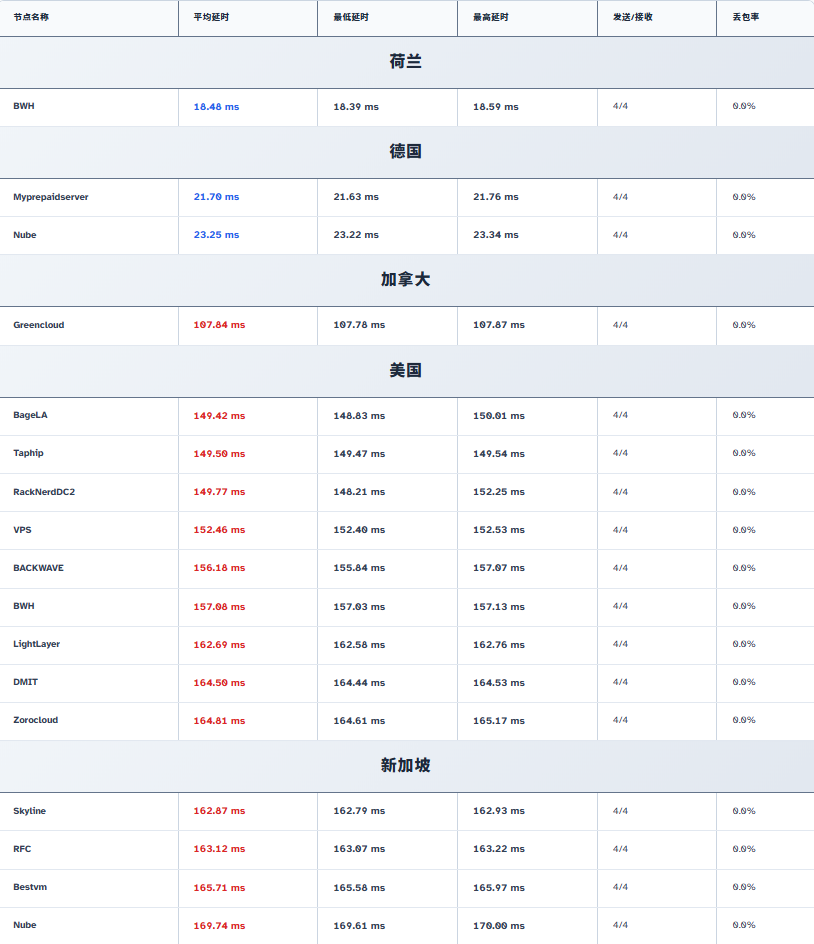This screenshot has width=814, height=944.
Task: Collapse the 加拿大 section header
Action: (406, 280)
